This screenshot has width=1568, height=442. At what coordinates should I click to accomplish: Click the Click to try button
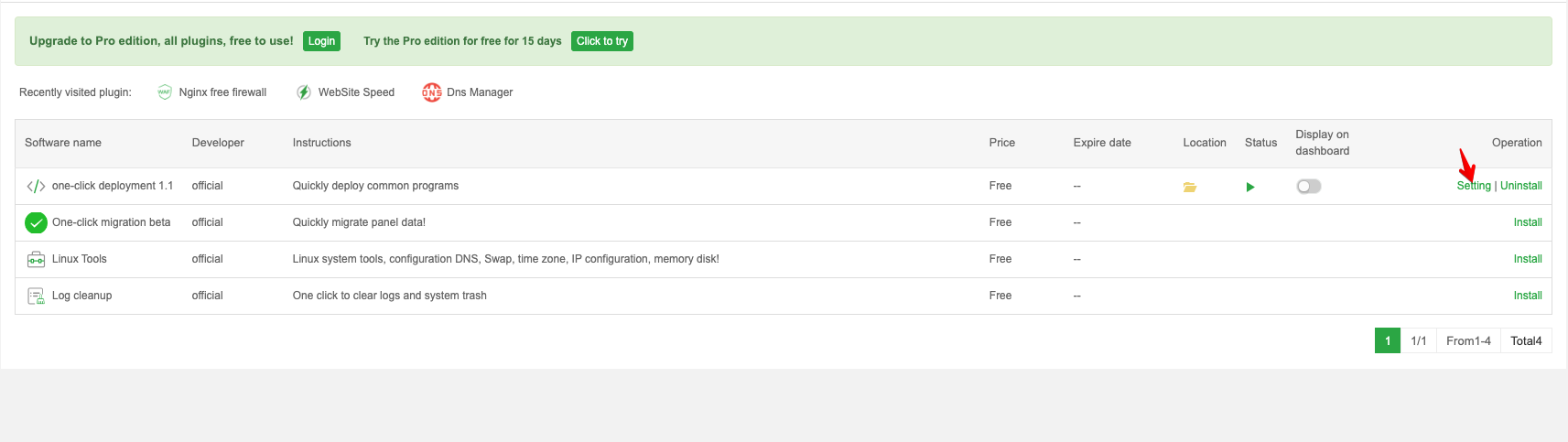pyautogui.click(x=602, y=41)
